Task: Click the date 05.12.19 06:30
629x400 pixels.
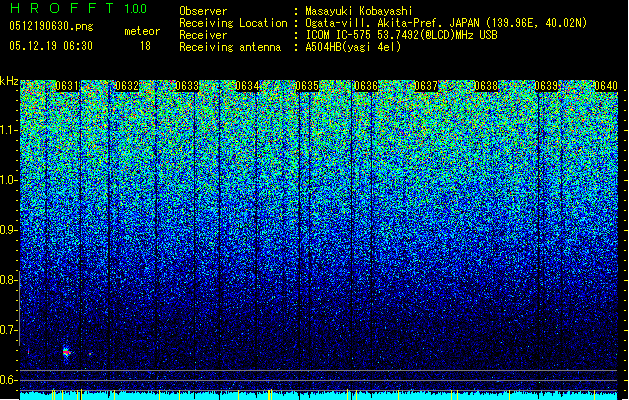Action: [x=51, y=46]
